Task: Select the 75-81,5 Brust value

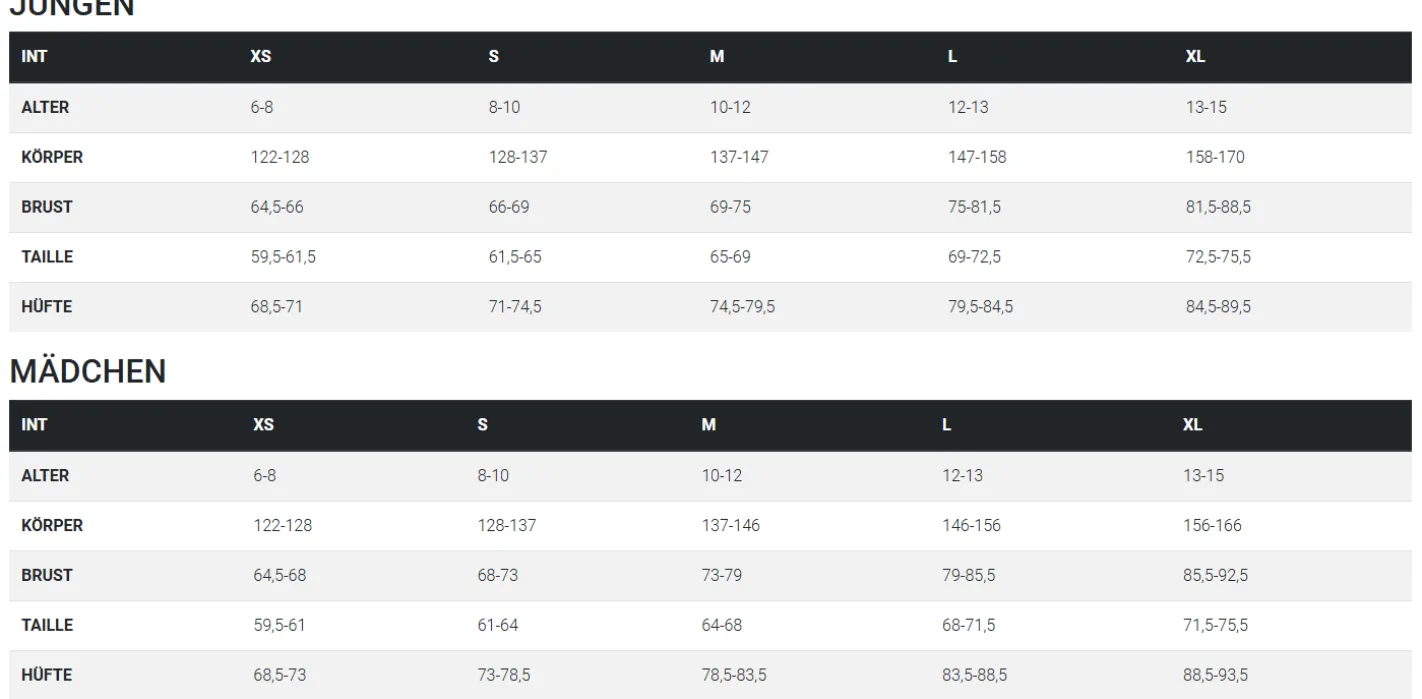Action: [x=974, y=207]
